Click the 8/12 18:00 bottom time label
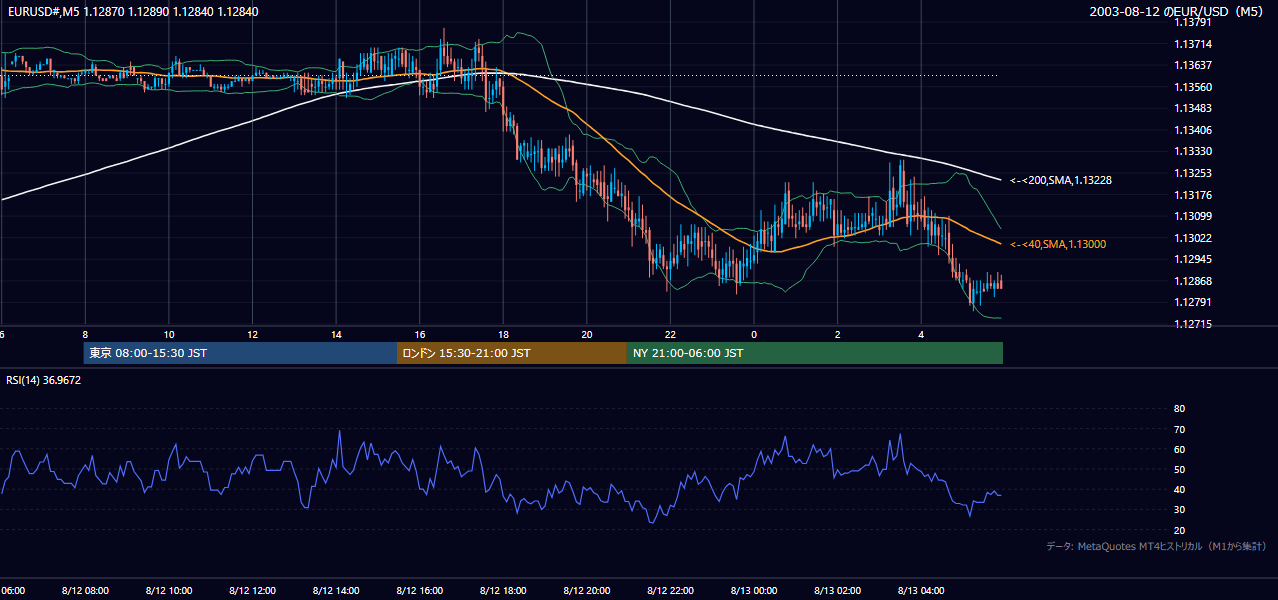Screen dimensions: 1278x600 pos(503,590)
